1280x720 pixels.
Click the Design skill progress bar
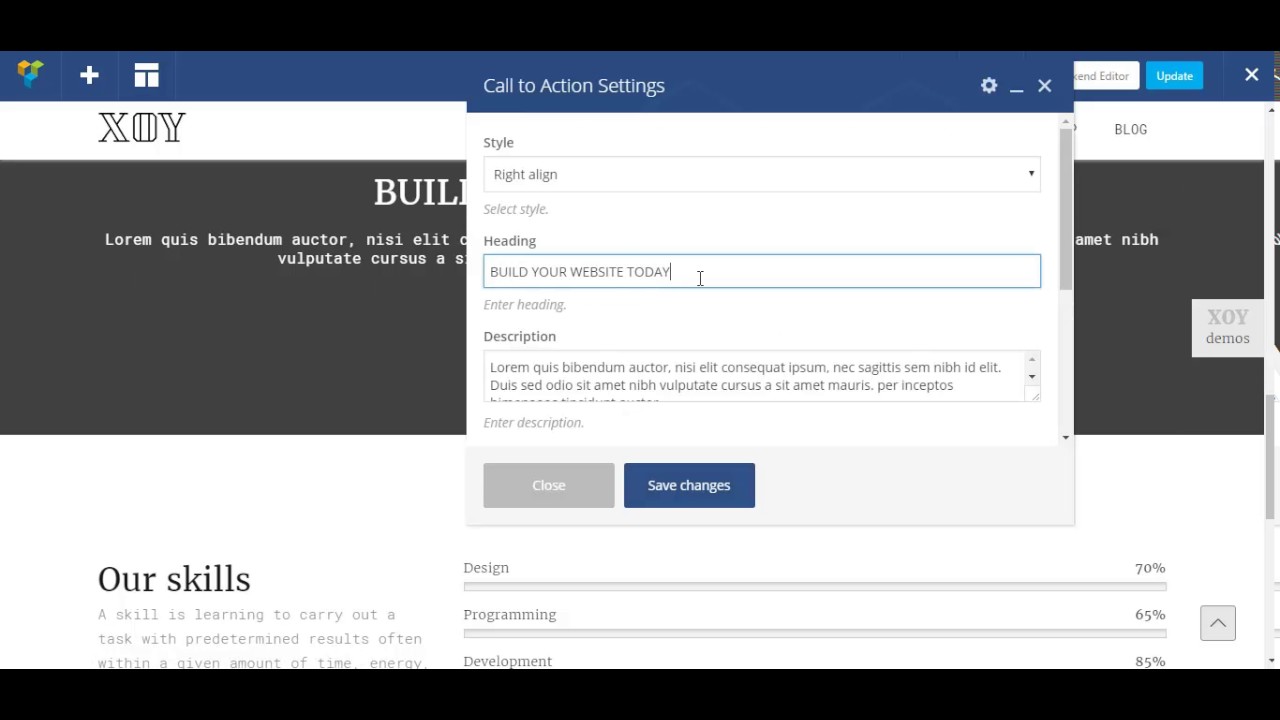coord(815,586)
